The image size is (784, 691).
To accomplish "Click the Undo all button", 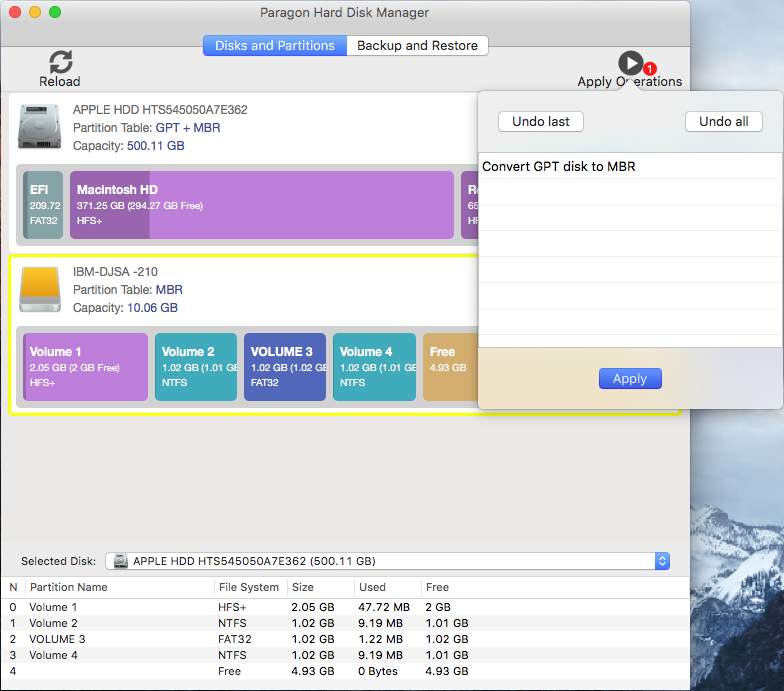I will [724, 122].
